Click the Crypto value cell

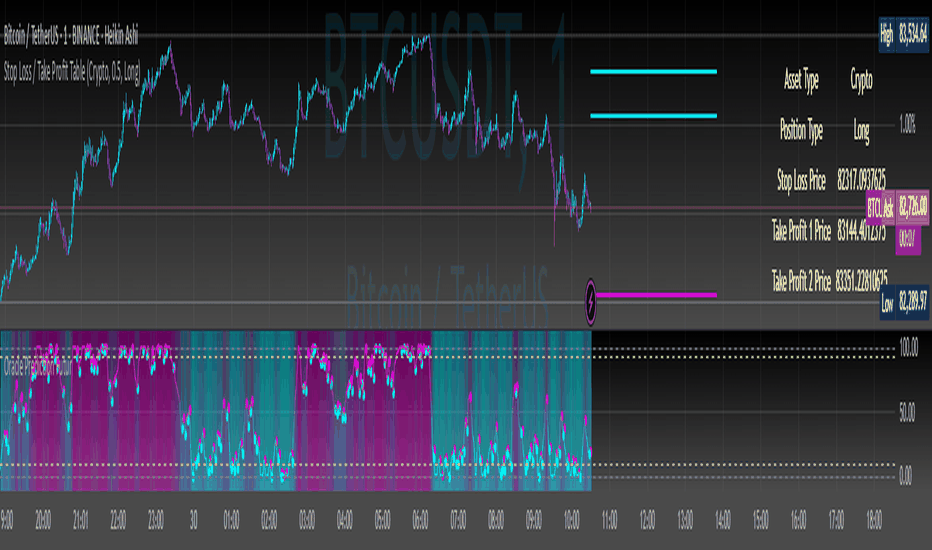coord(861,80)
